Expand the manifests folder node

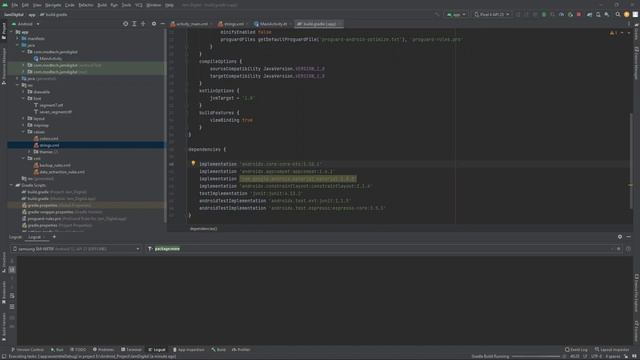(x=18, y=38)
